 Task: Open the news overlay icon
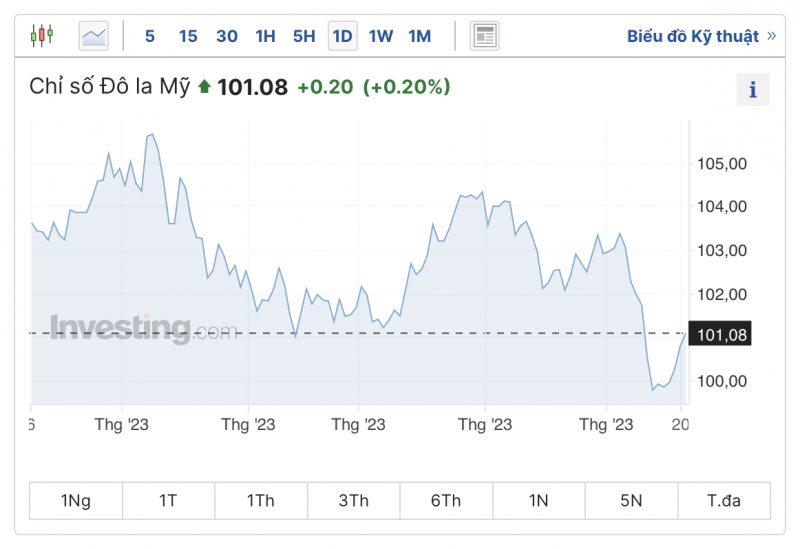485,37
